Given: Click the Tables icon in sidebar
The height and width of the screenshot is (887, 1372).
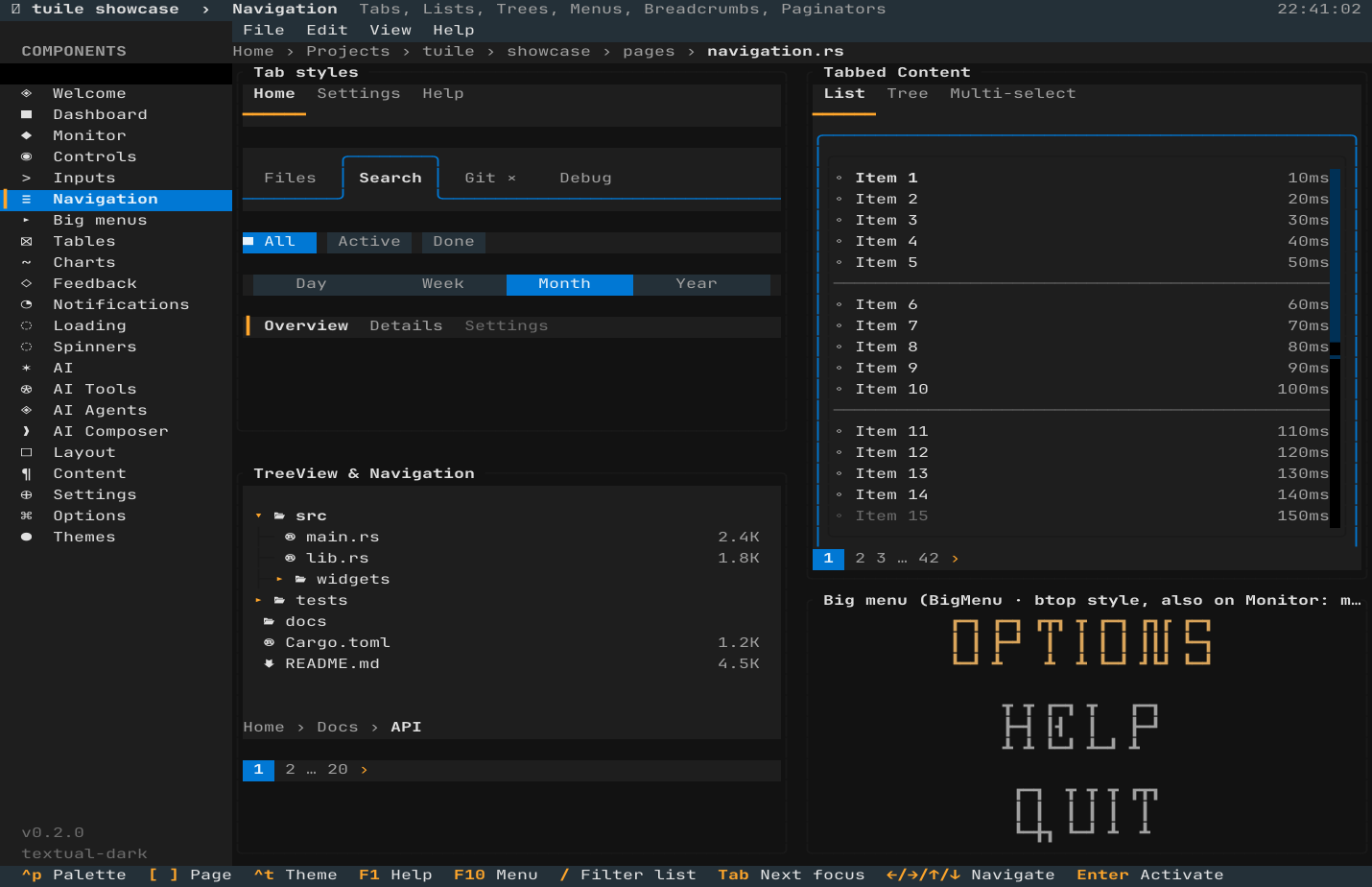Looking at the screenshot, I should click(x=26, y=241).
